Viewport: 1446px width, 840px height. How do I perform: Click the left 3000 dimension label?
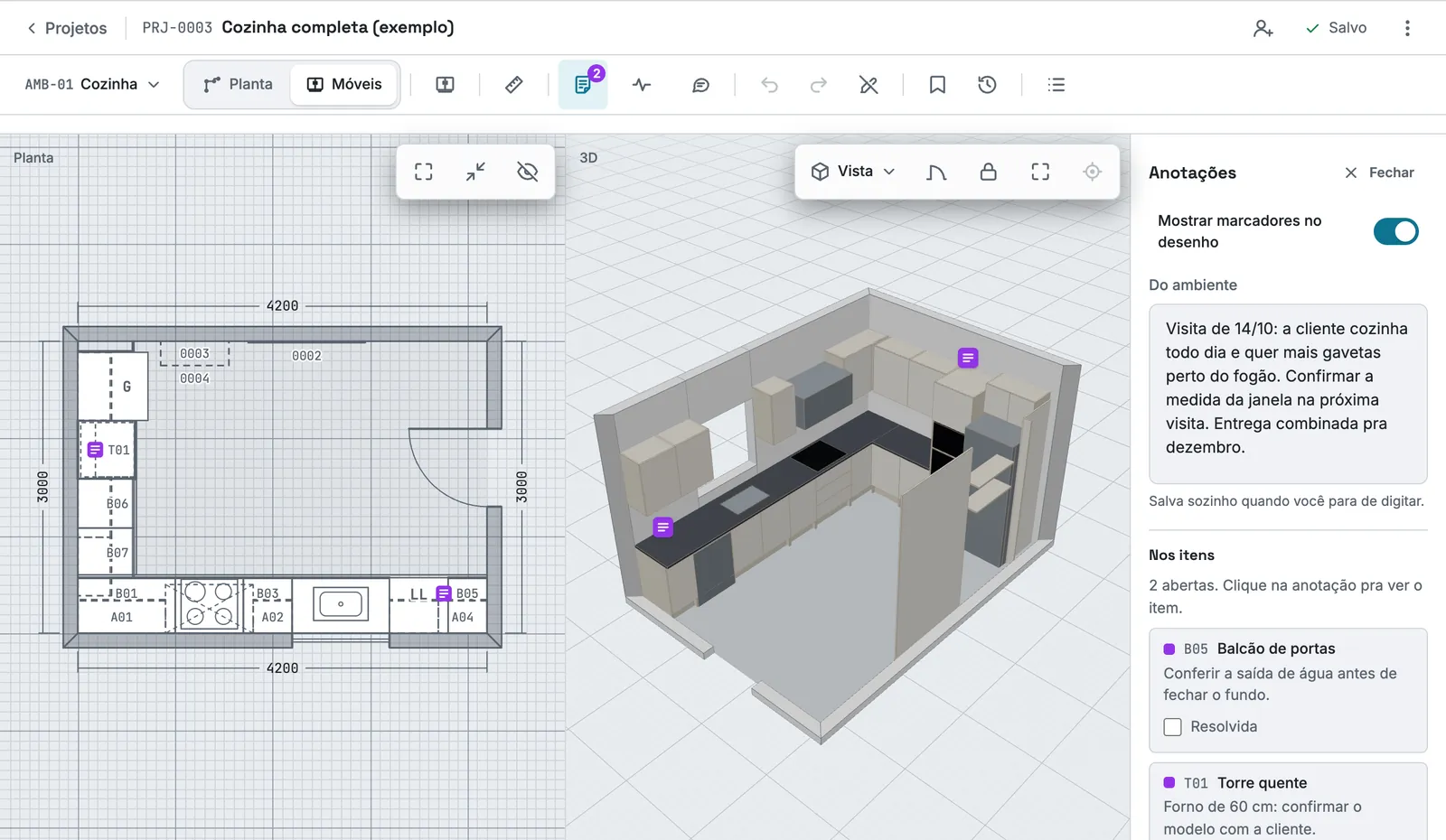pyautogui.click(x=42, y=487)
